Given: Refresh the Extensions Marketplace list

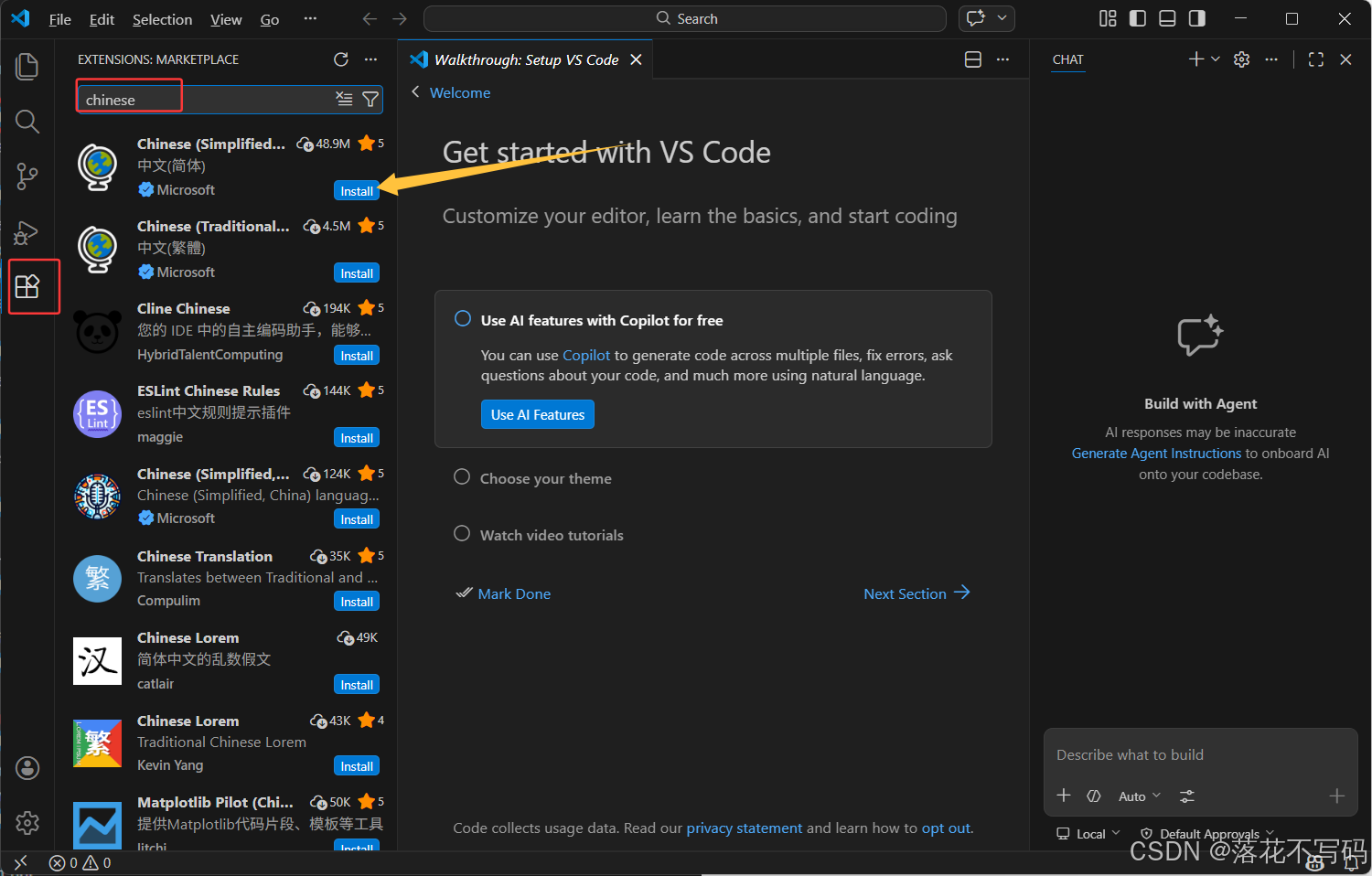Looking at the screenshot, I should (341, 59).
